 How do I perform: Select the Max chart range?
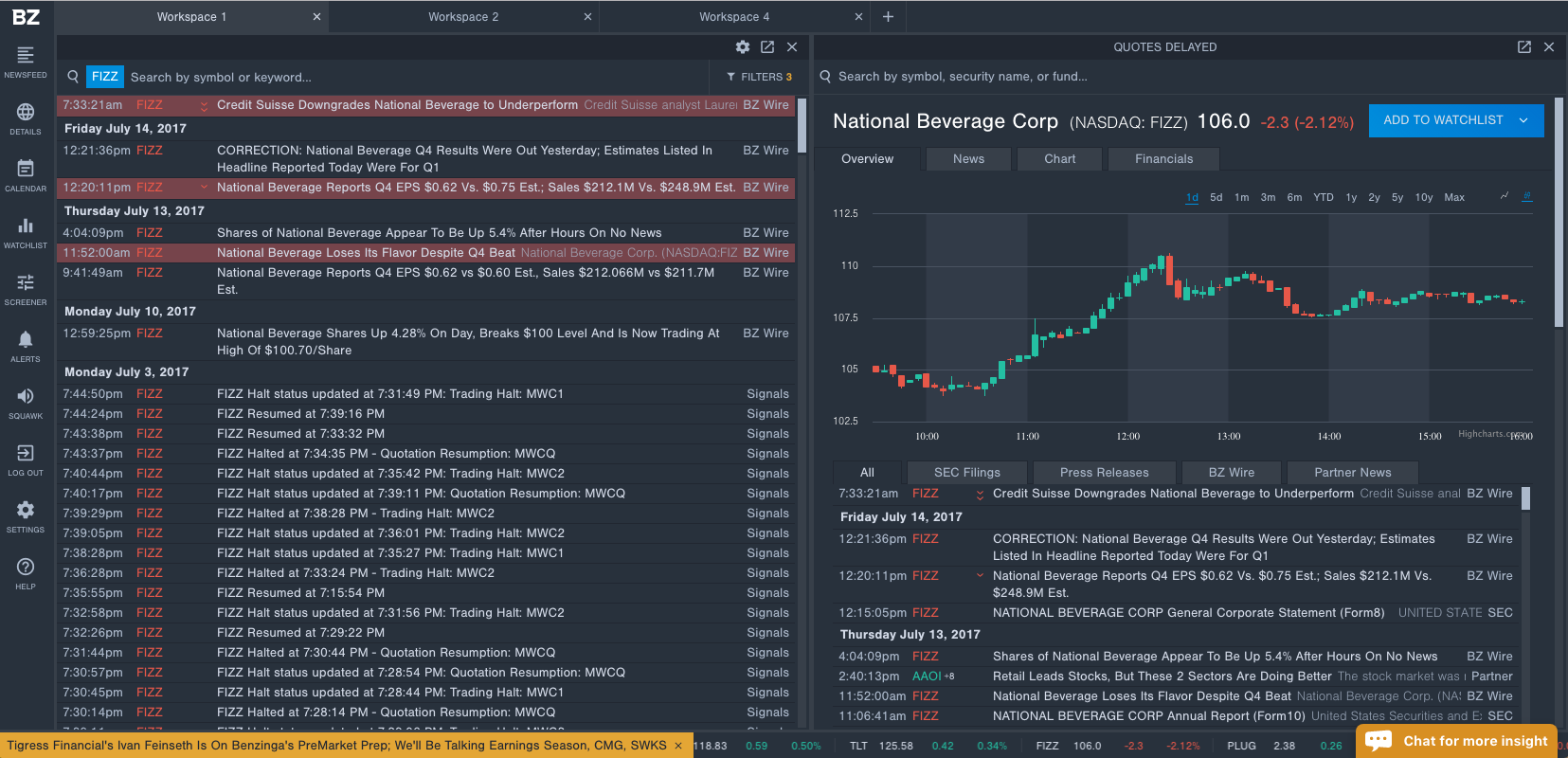pyautogui.click(x=1454, y=197)
